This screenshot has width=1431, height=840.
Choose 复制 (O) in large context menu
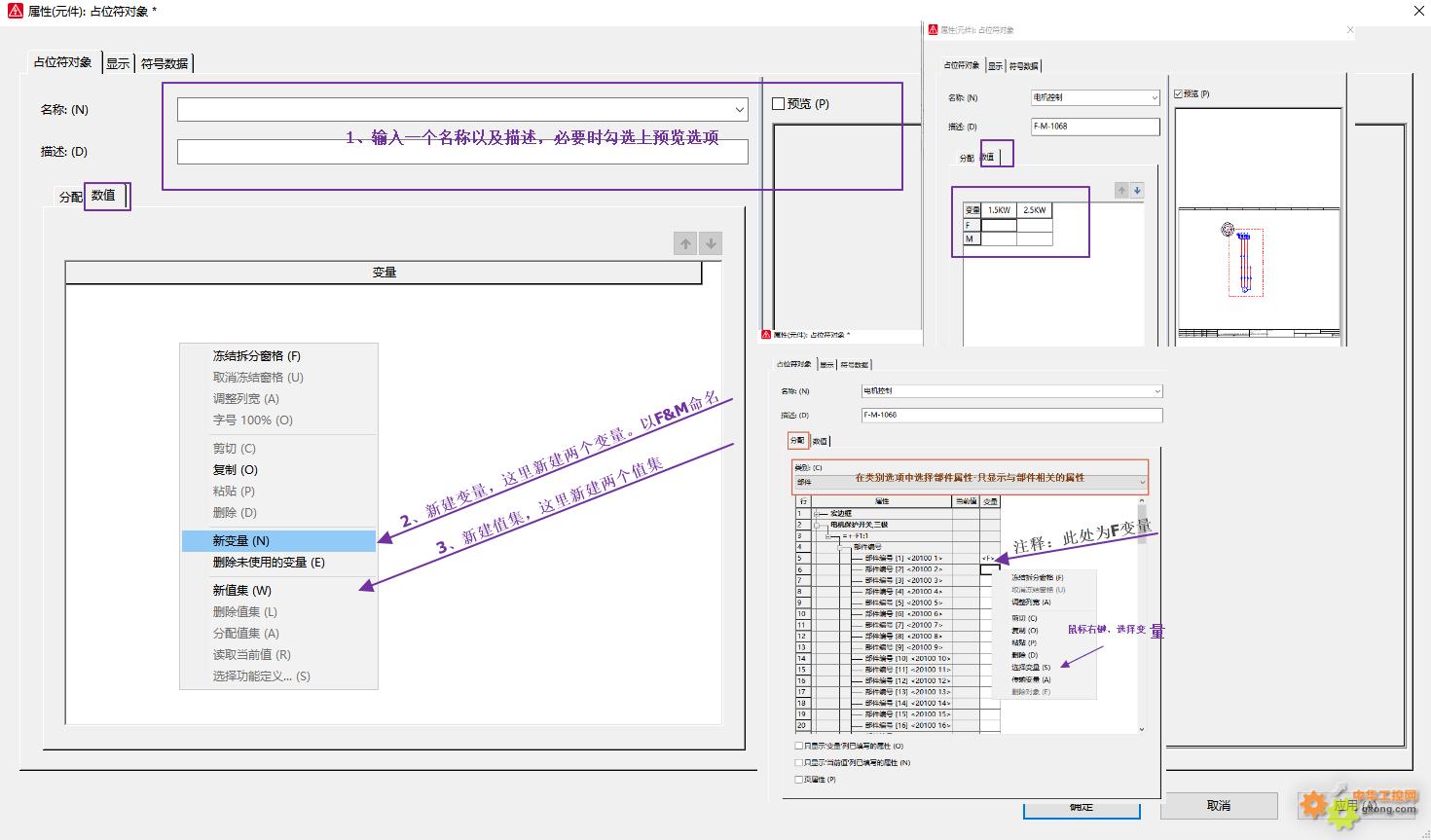(278, 470)
